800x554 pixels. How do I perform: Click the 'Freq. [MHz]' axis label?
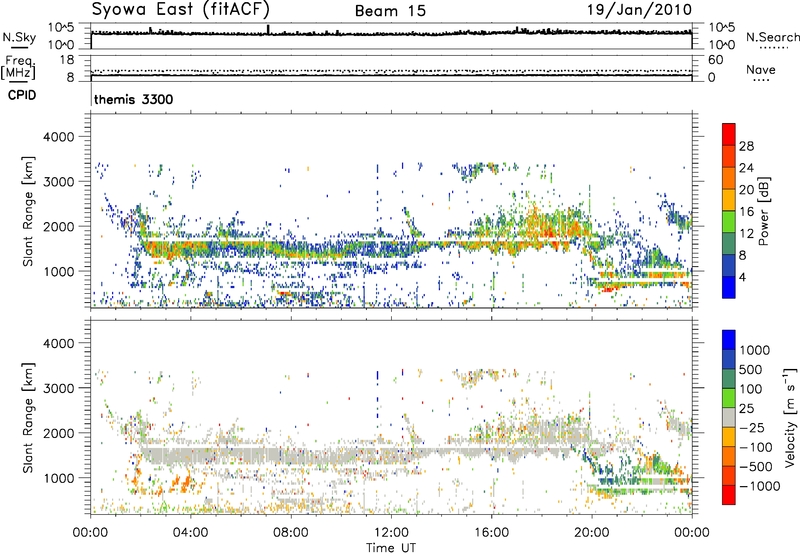click(x=18, y=67)
